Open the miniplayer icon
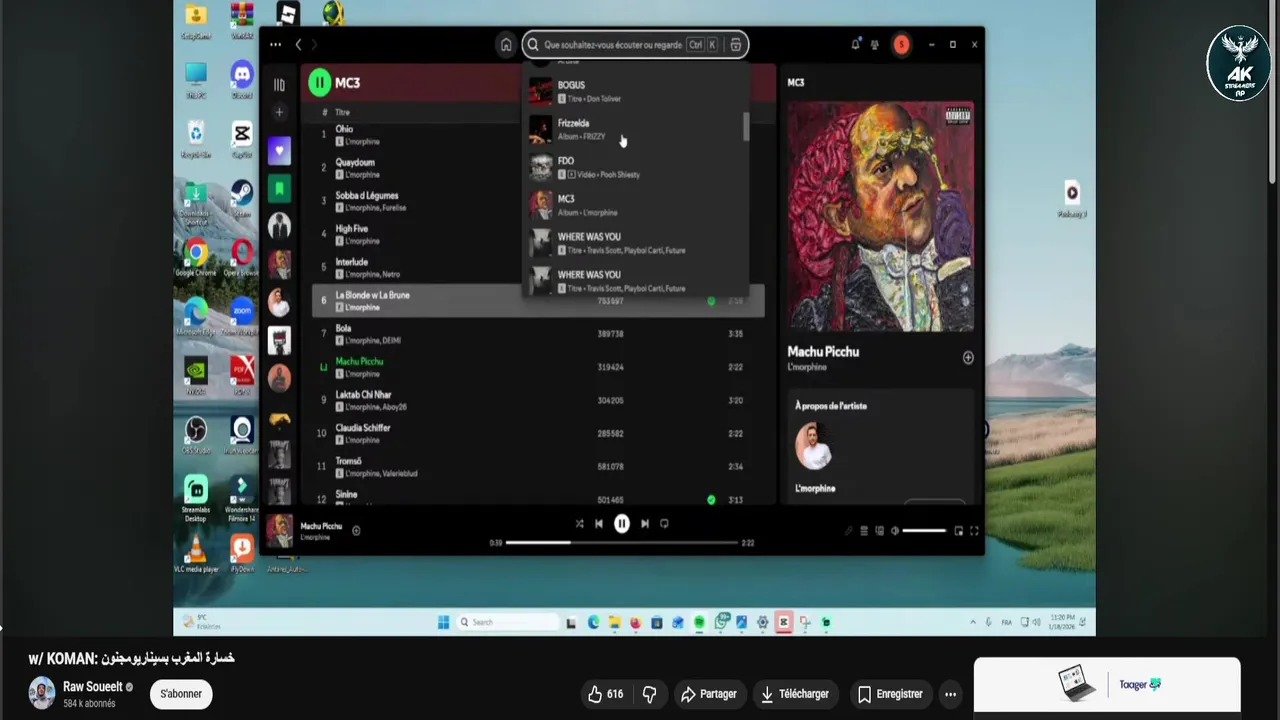 (958, 531)
